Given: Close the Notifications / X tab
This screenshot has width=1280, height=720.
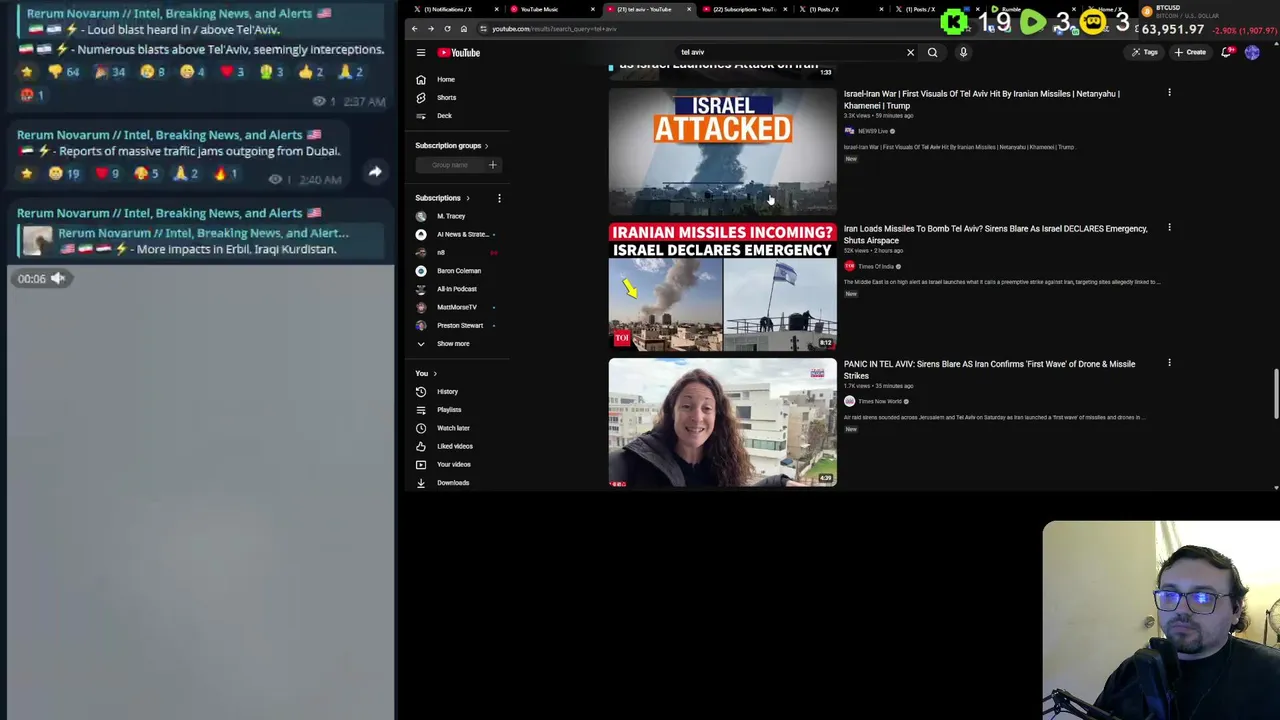Looking at the screenshot, I should point(496,9).
